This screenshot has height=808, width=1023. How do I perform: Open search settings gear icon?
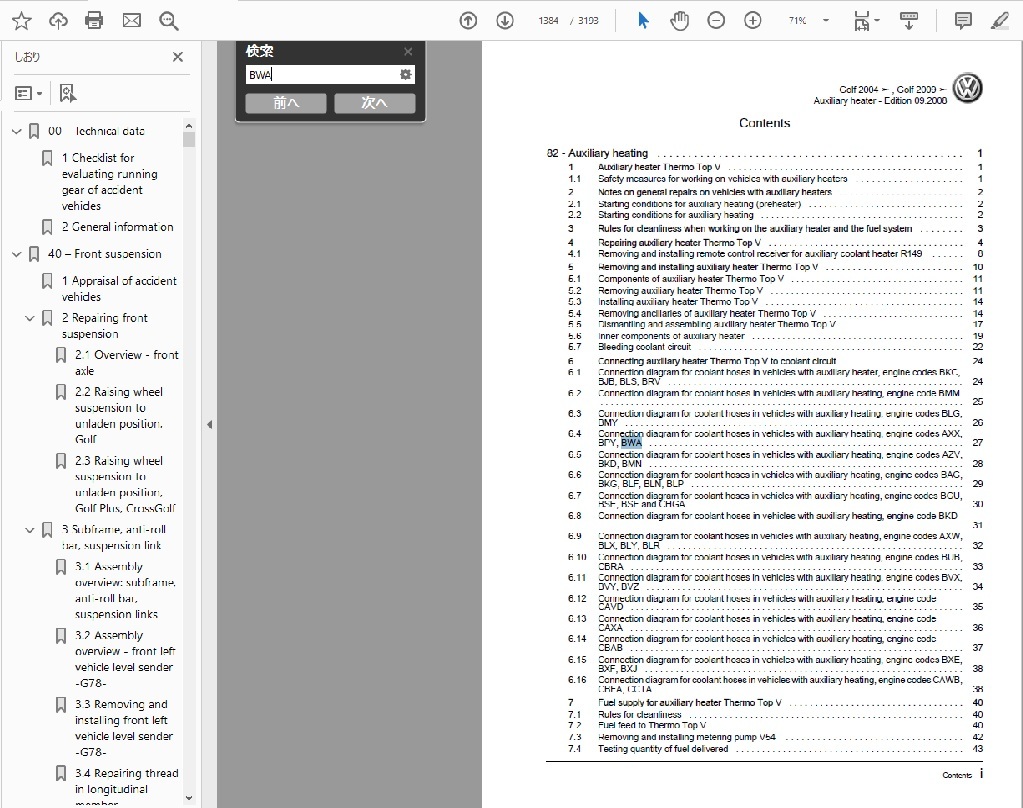406,74
